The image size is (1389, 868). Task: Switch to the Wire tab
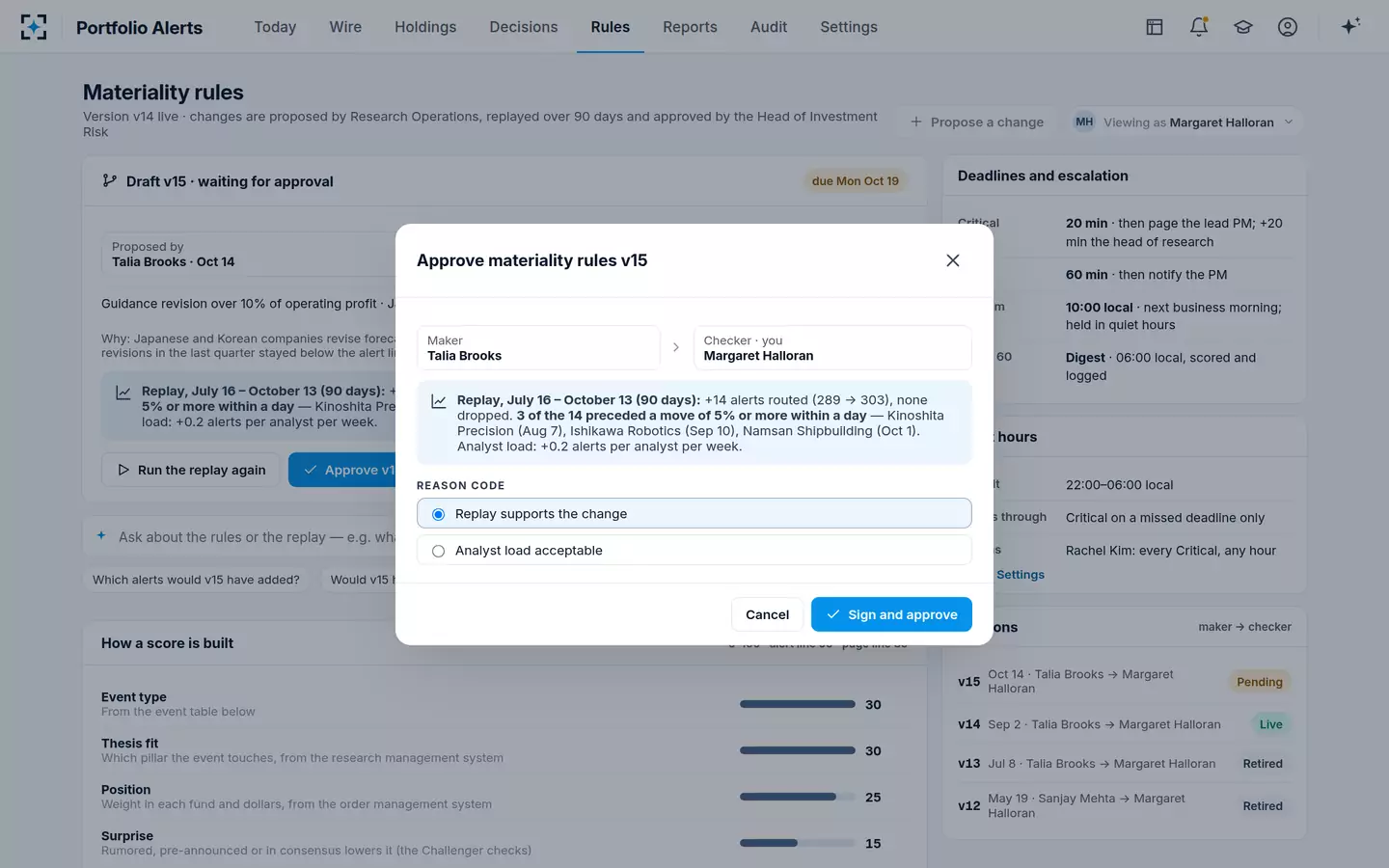tap(345, 27)
